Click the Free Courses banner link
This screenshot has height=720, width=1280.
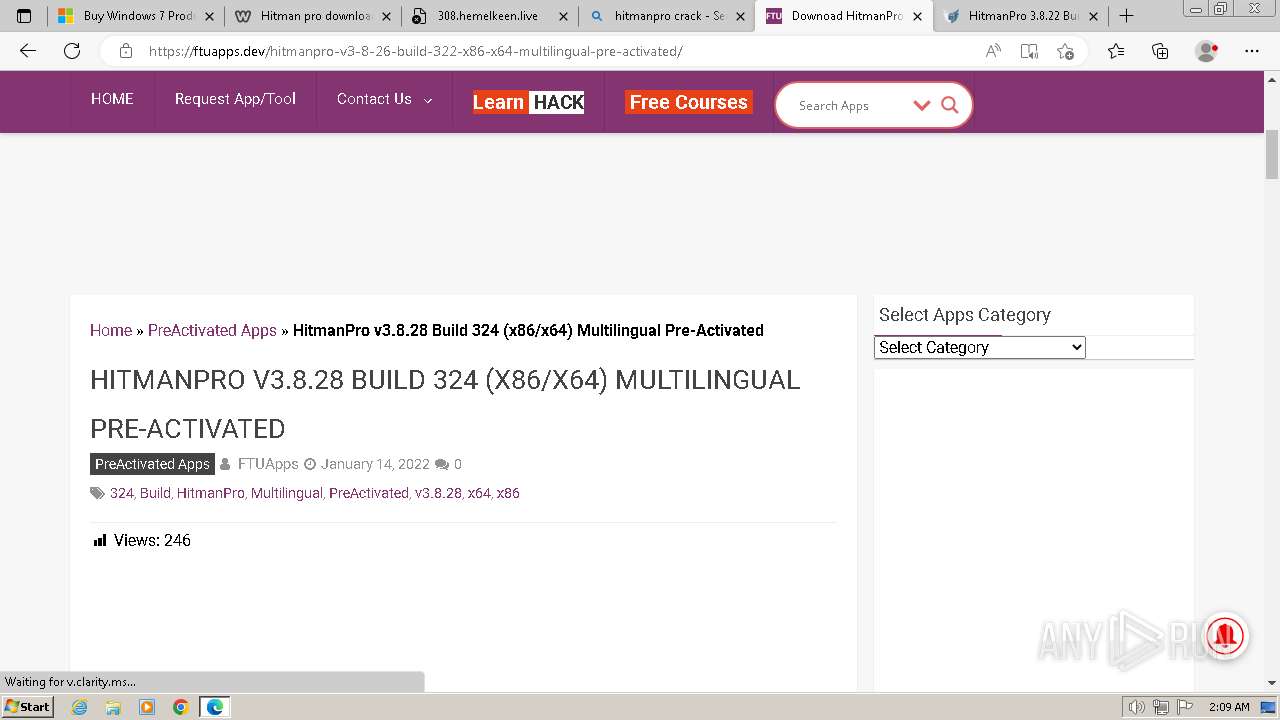pos(688,102)
